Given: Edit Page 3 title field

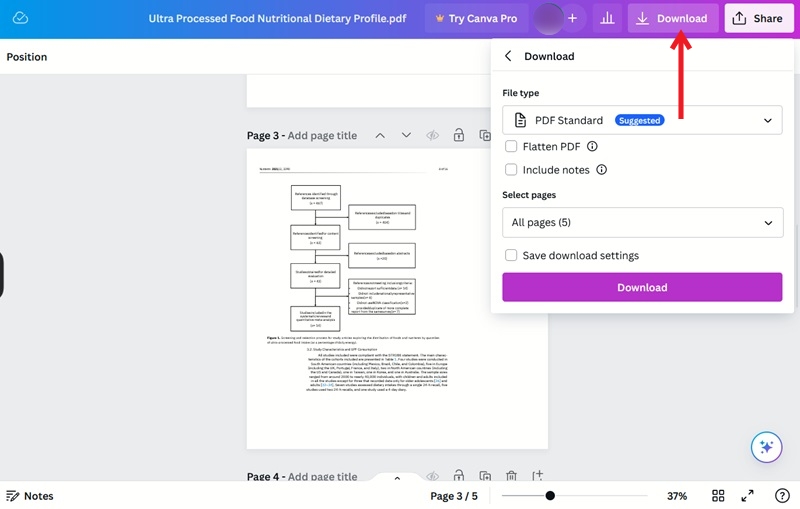Looking at the screenshot, I should point(322,136).
